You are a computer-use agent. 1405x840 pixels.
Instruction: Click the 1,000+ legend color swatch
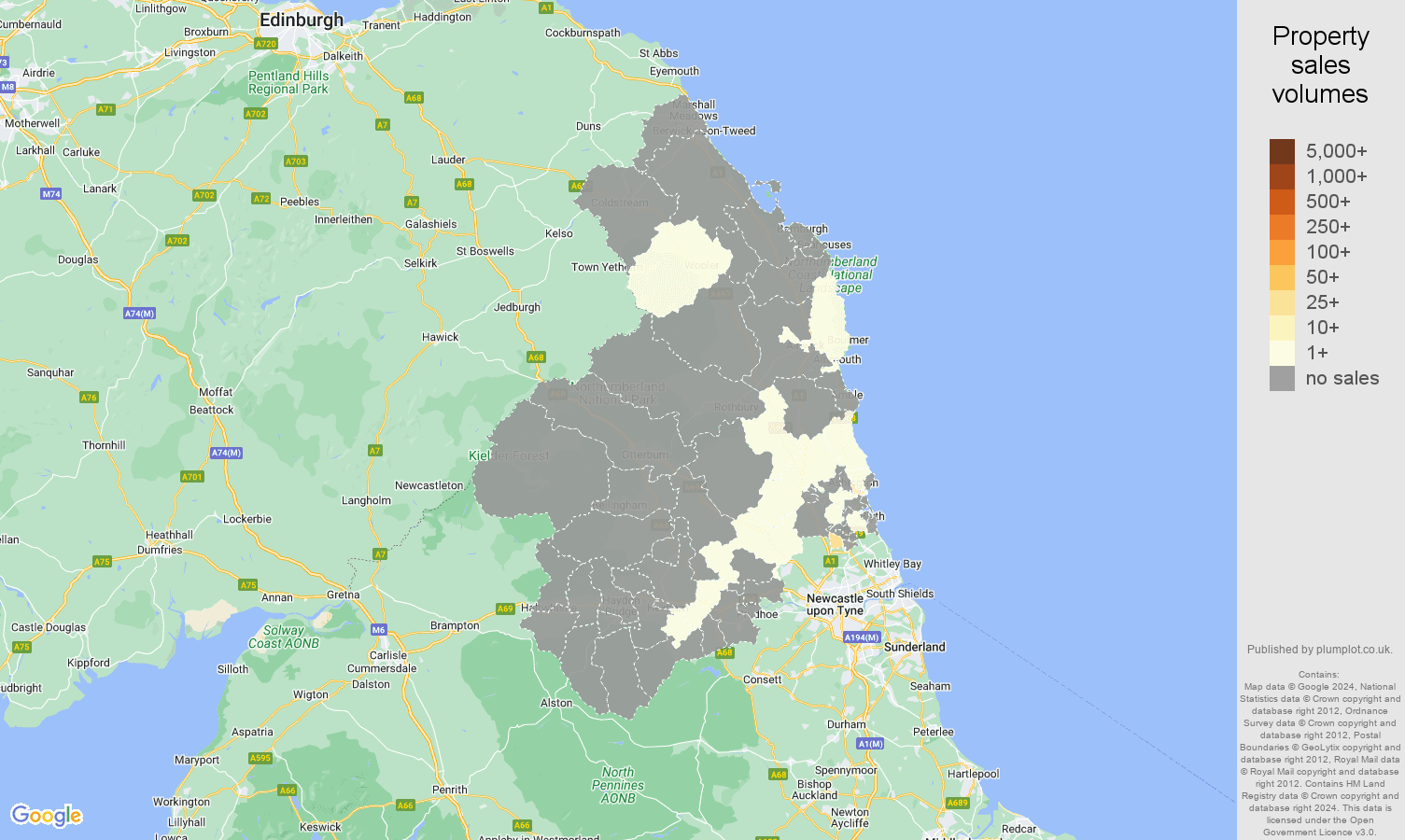point(1282,176)
